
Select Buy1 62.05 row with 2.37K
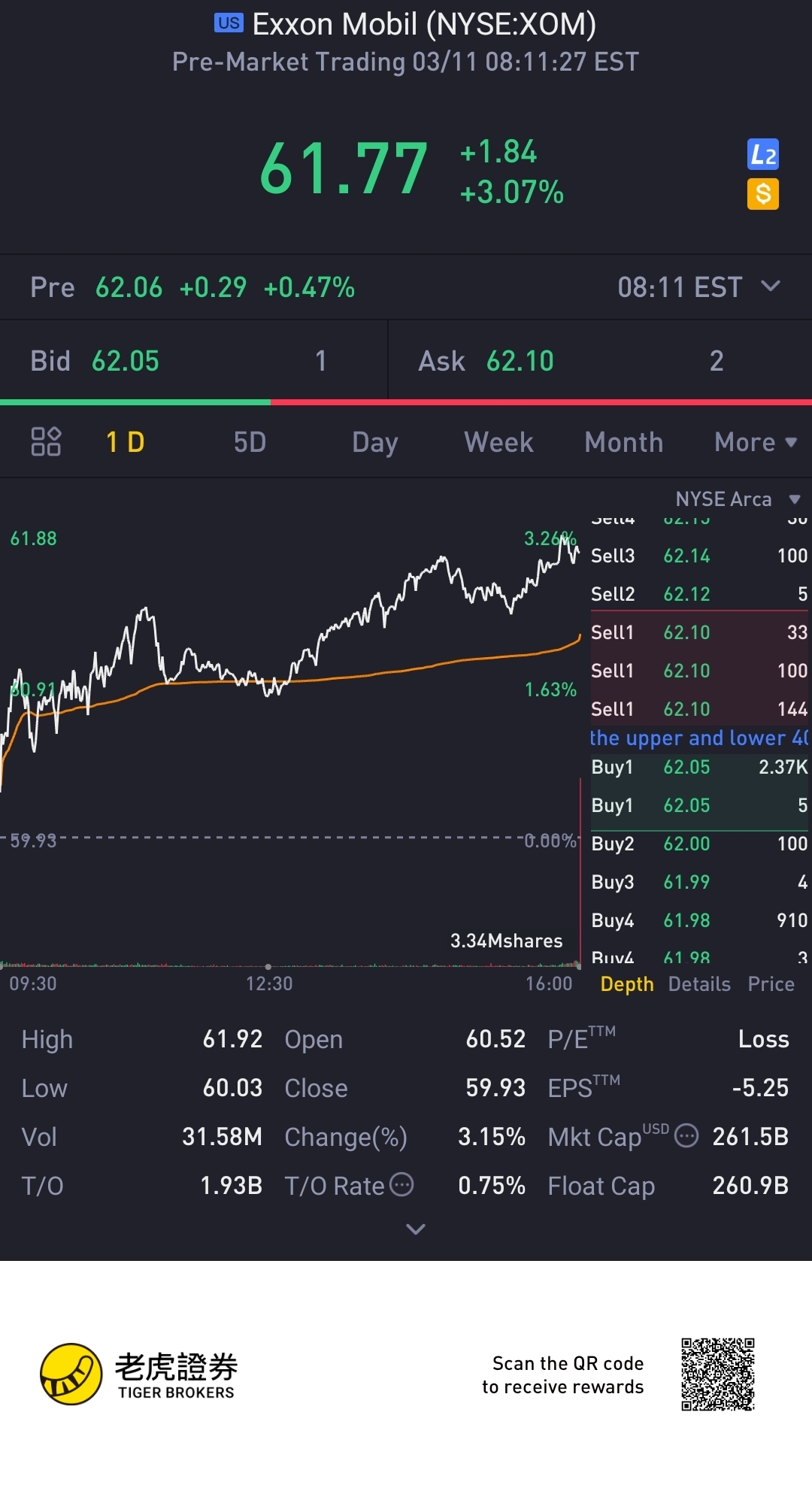[699, 767]
